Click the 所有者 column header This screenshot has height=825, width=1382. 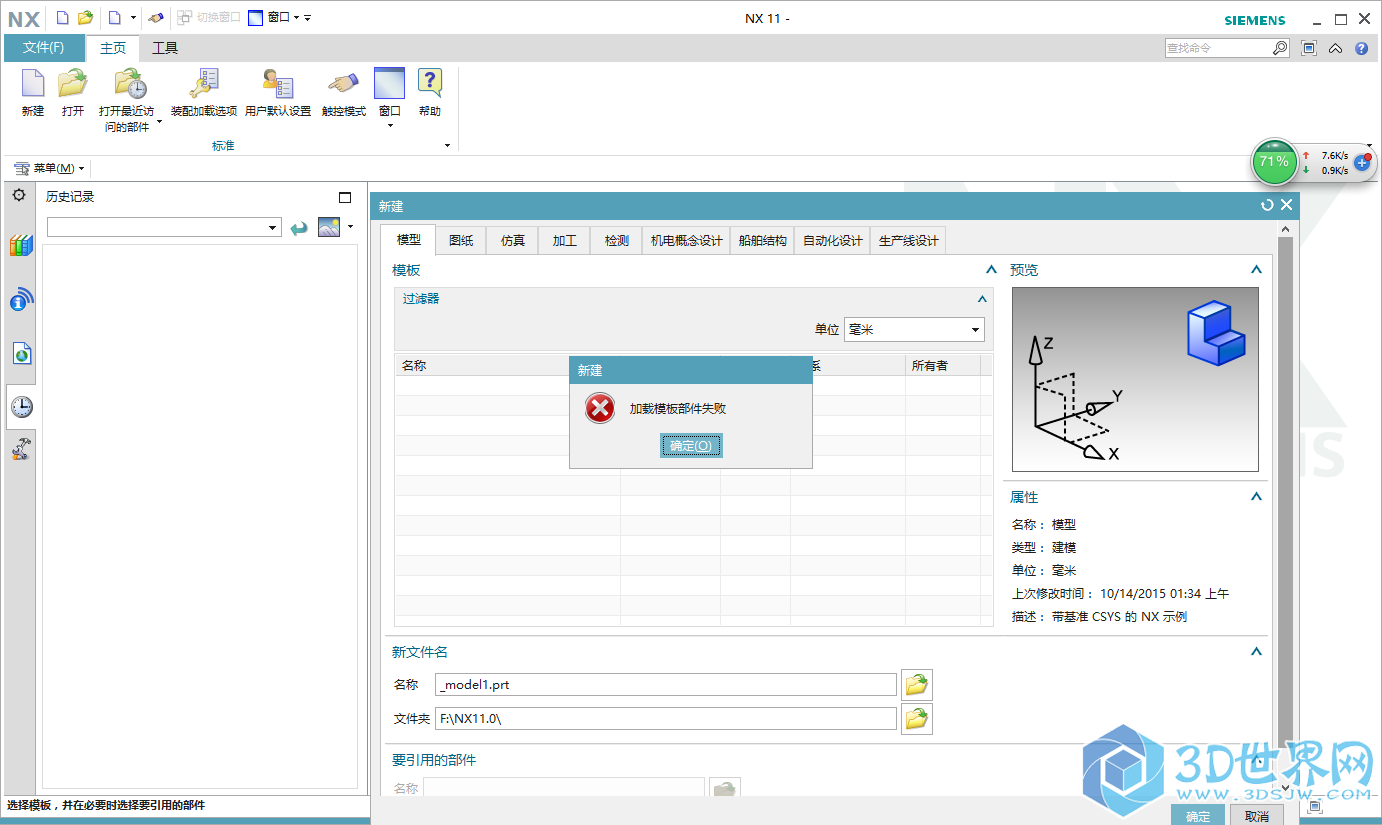point(942,366)
